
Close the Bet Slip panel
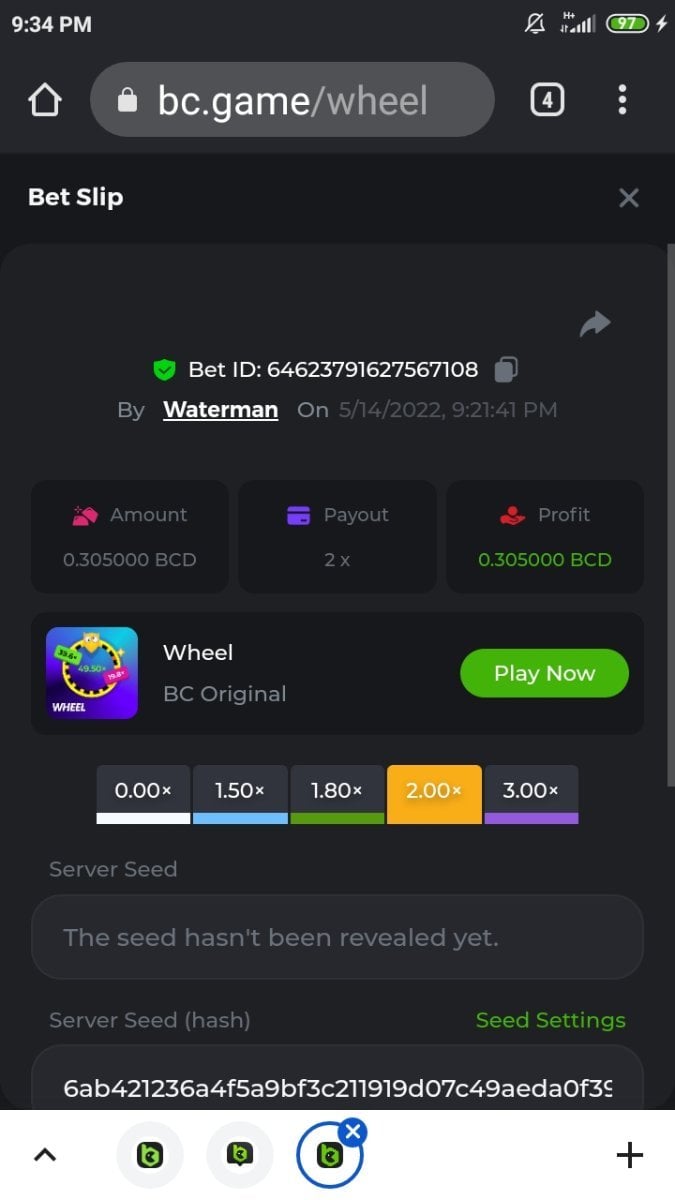tap(628, 198)
